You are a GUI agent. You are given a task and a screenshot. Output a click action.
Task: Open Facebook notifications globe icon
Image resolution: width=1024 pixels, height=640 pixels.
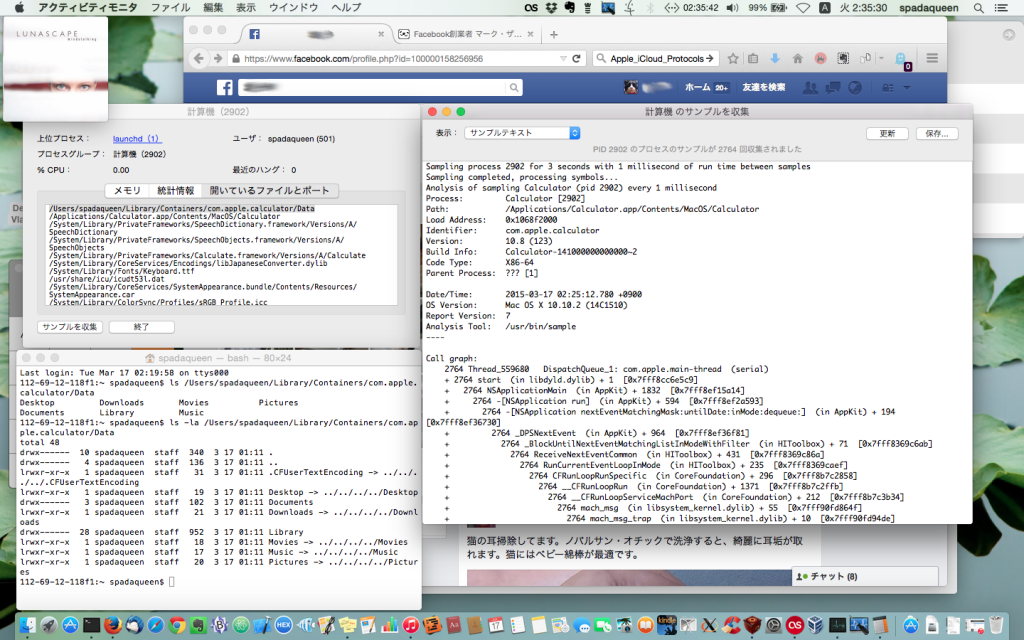click(x=855, y=87)
